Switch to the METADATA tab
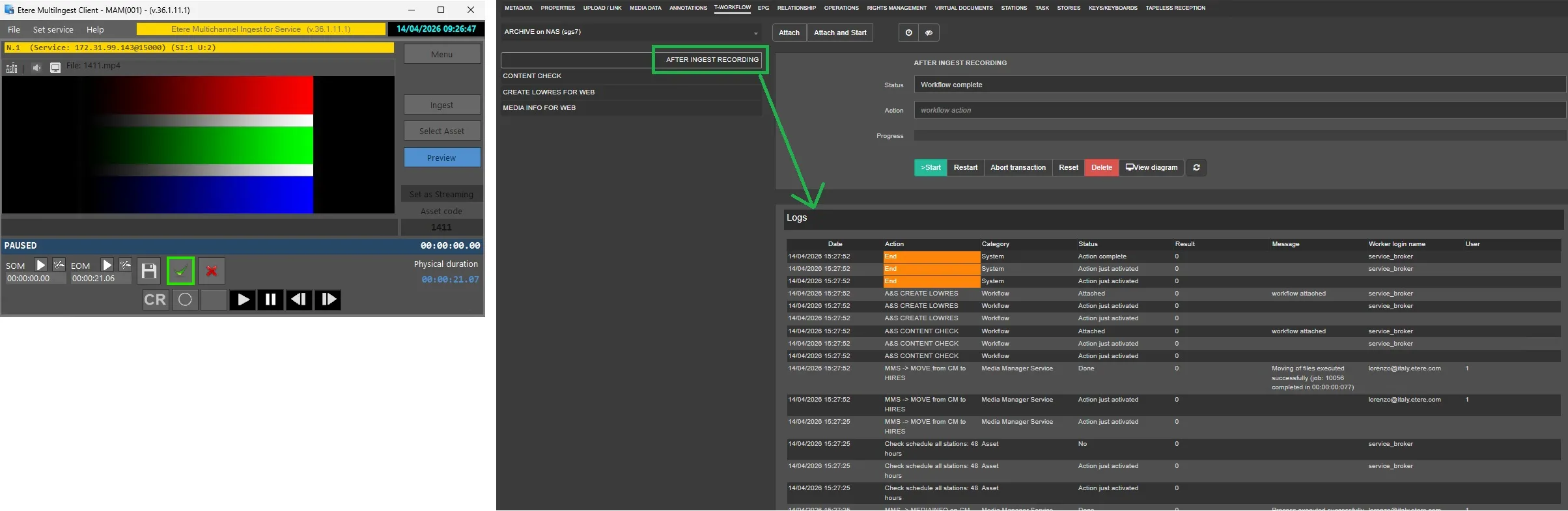Screen dimensions: 1568x511 click(518, 8)
